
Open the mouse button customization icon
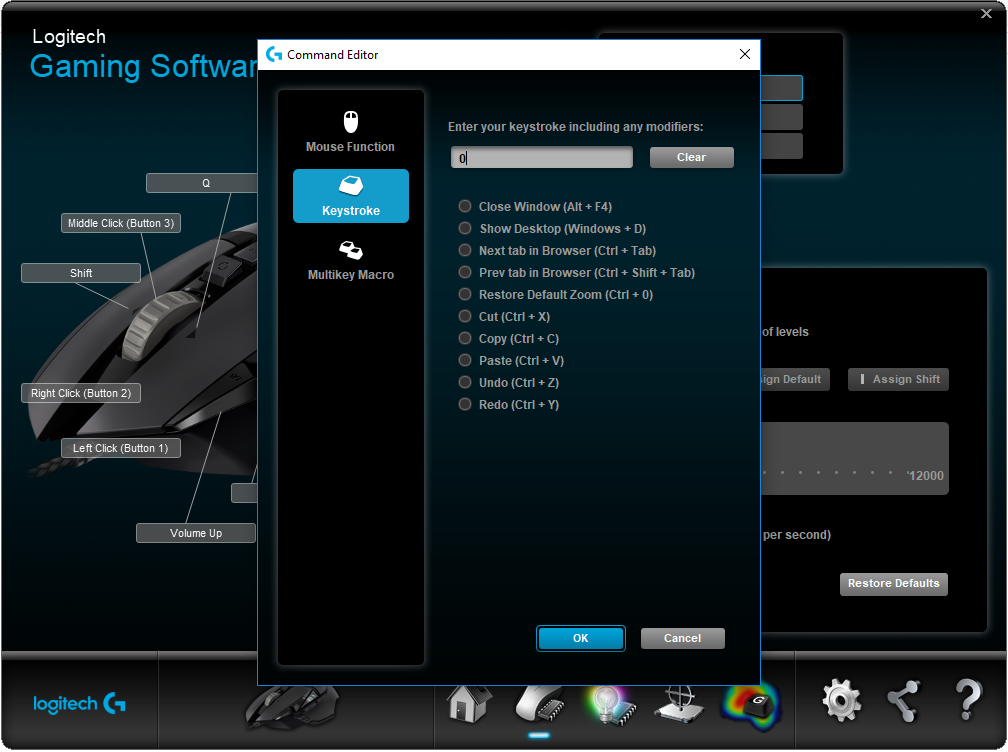pyautogui.click(x=539, y=704)
